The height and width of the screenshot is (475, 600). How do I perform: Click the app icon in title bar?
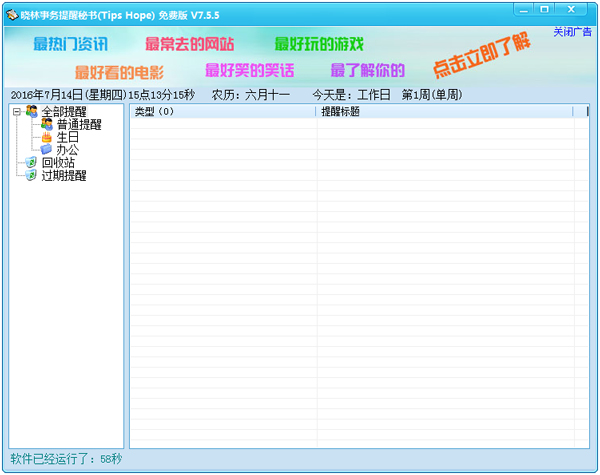(11, 10)
